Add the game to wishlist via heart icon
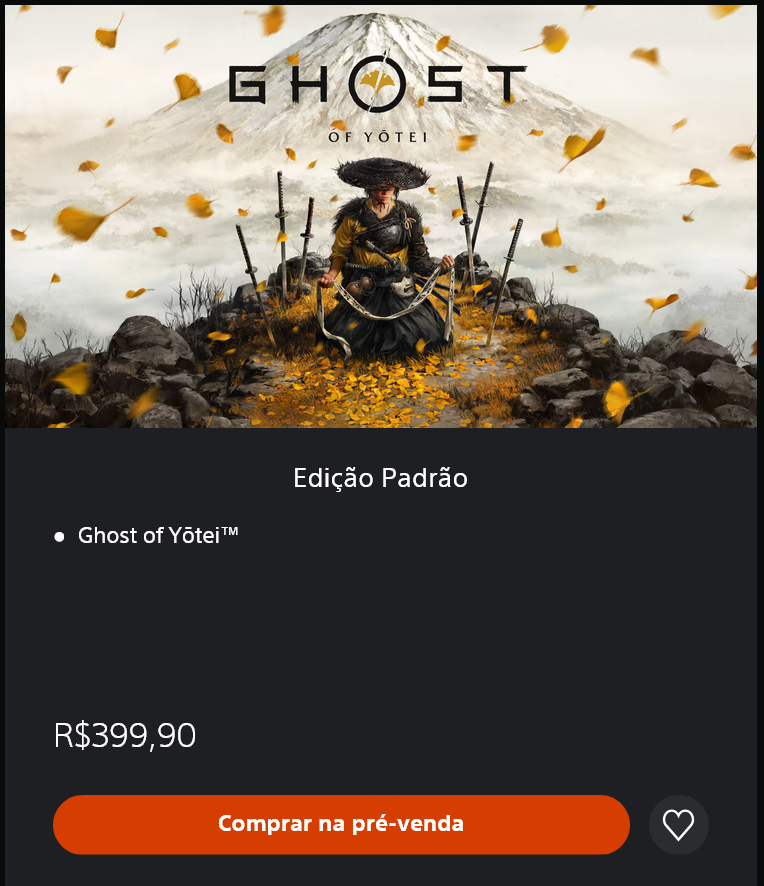Screen dimensions: 764x886 coord(678,824)
